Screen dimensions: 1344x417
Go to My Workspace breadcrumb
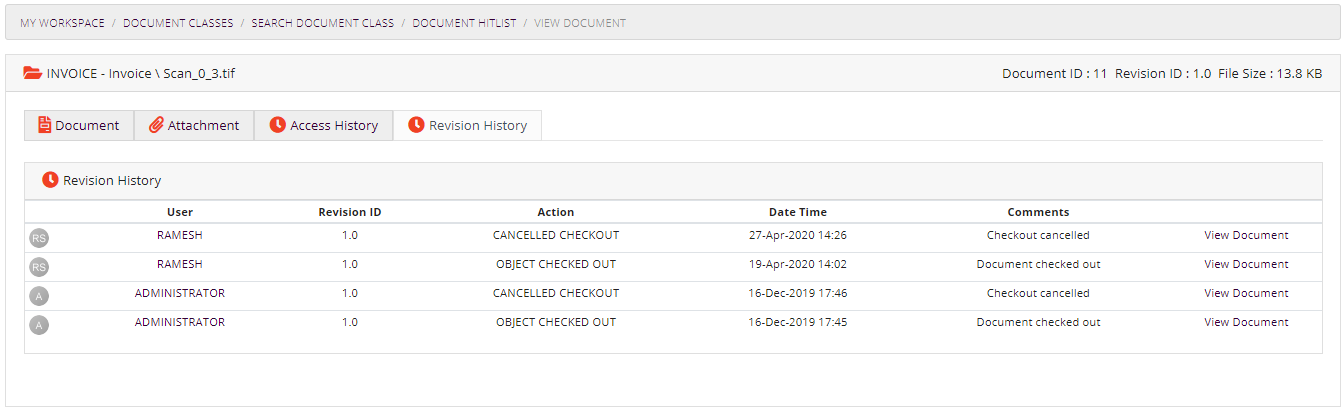pyautogui.click(x=62, y=23)
